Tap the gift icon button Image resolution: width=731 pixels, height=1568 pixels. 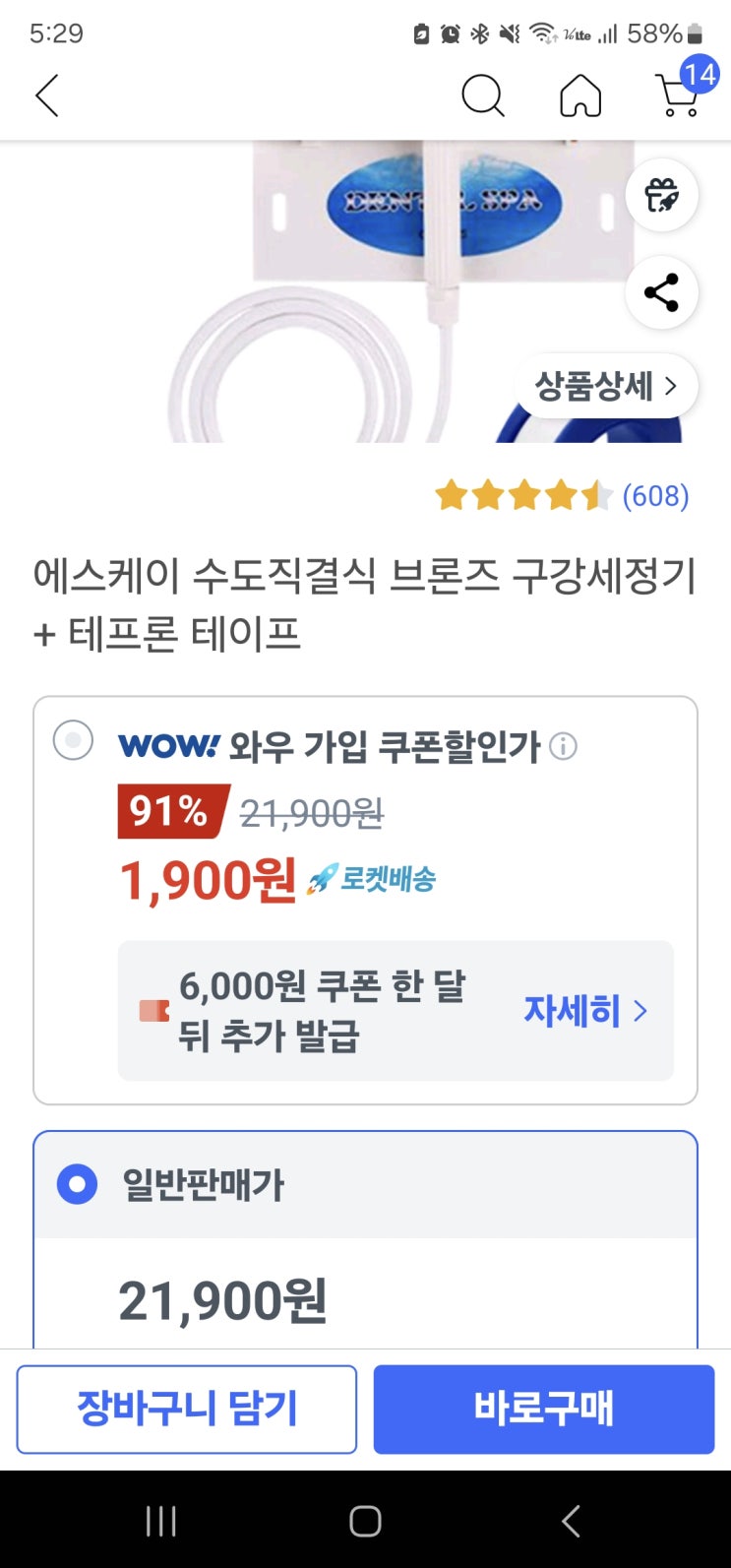tap(661, 195)
